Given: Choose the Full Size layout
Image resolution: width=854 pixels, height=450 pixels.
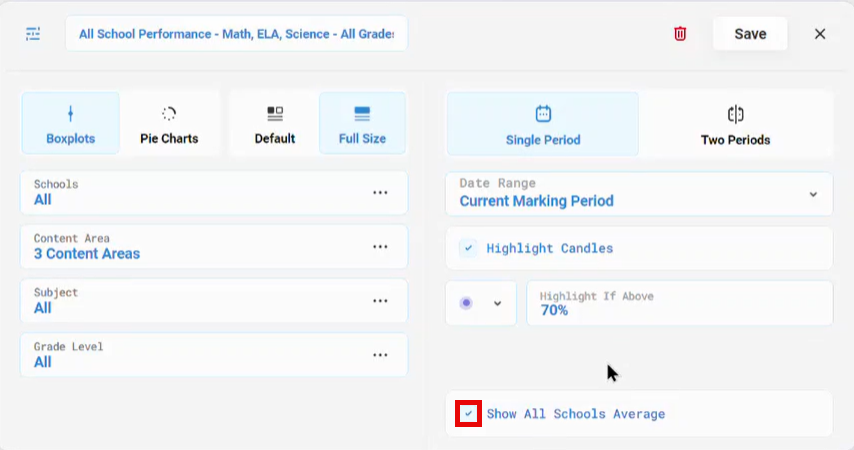Looking at the screenshot, I should click(362, 124).
